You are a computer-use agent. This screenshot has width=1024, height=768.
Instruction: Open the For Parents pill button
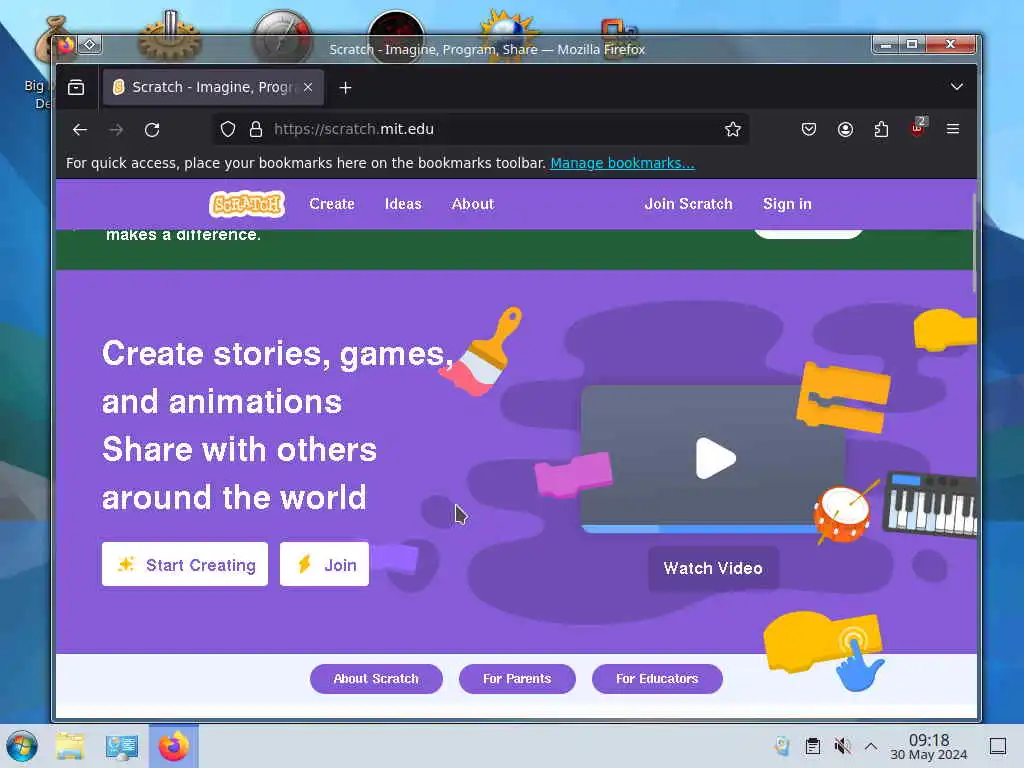click(517, 679)
